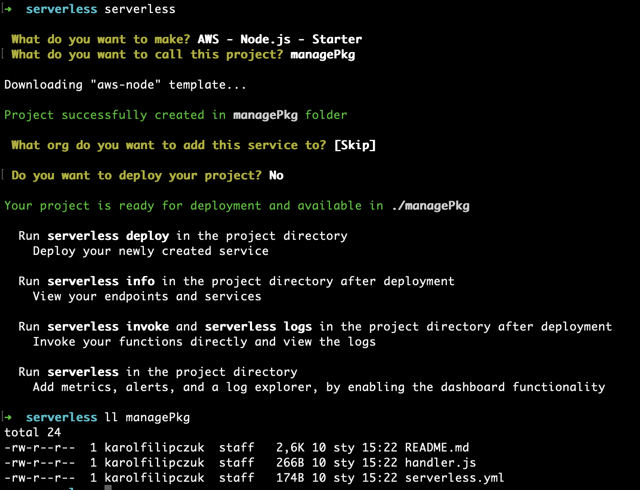
Task: Click the 'View your endpoints and services' line
Action: point(147,296)
